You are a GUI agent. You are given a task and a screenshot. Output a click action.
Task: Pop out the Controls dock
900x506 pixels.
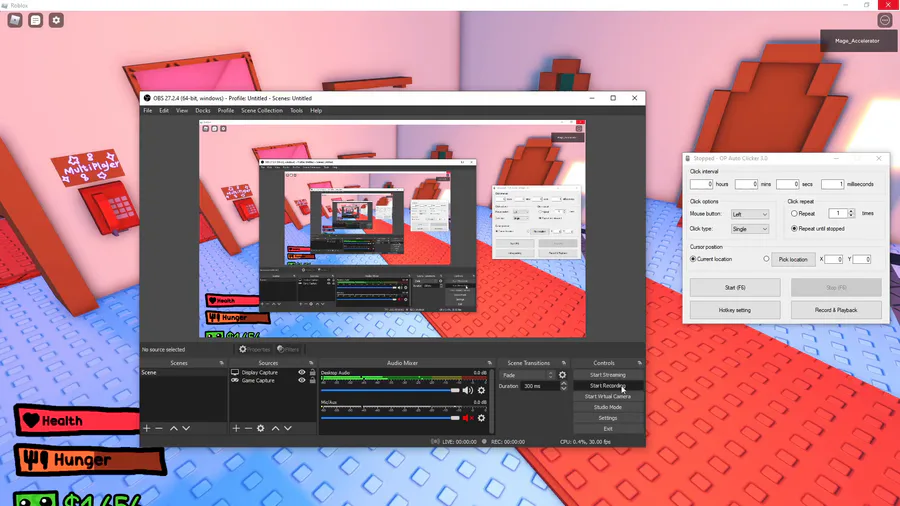click(x=639, y=363)
